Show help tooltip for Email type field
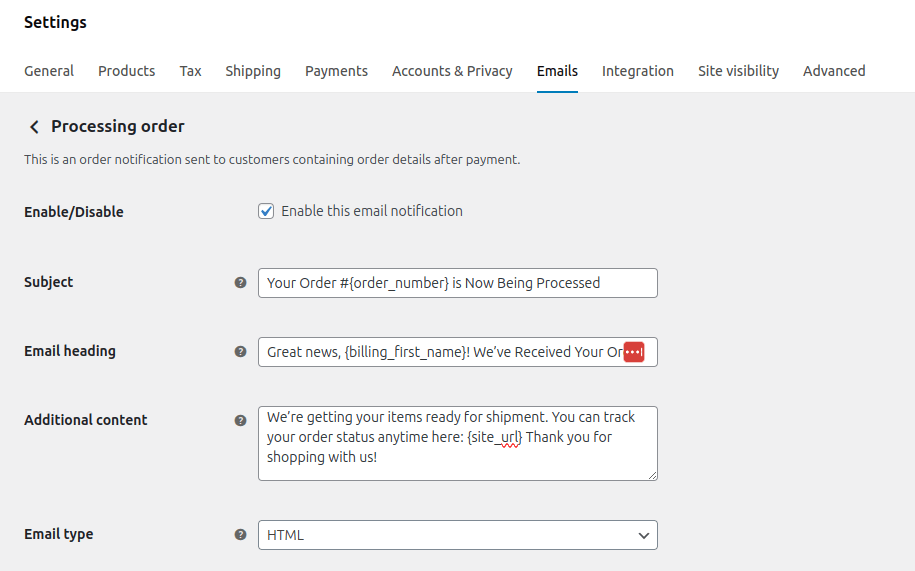Viewport: 915px width, 571px height. coord(240,535)
